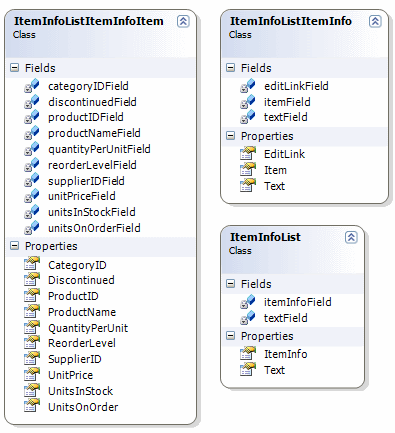395x433 pixels.
Task: Select the UnitsInStock property
Action: pos(80,391)
